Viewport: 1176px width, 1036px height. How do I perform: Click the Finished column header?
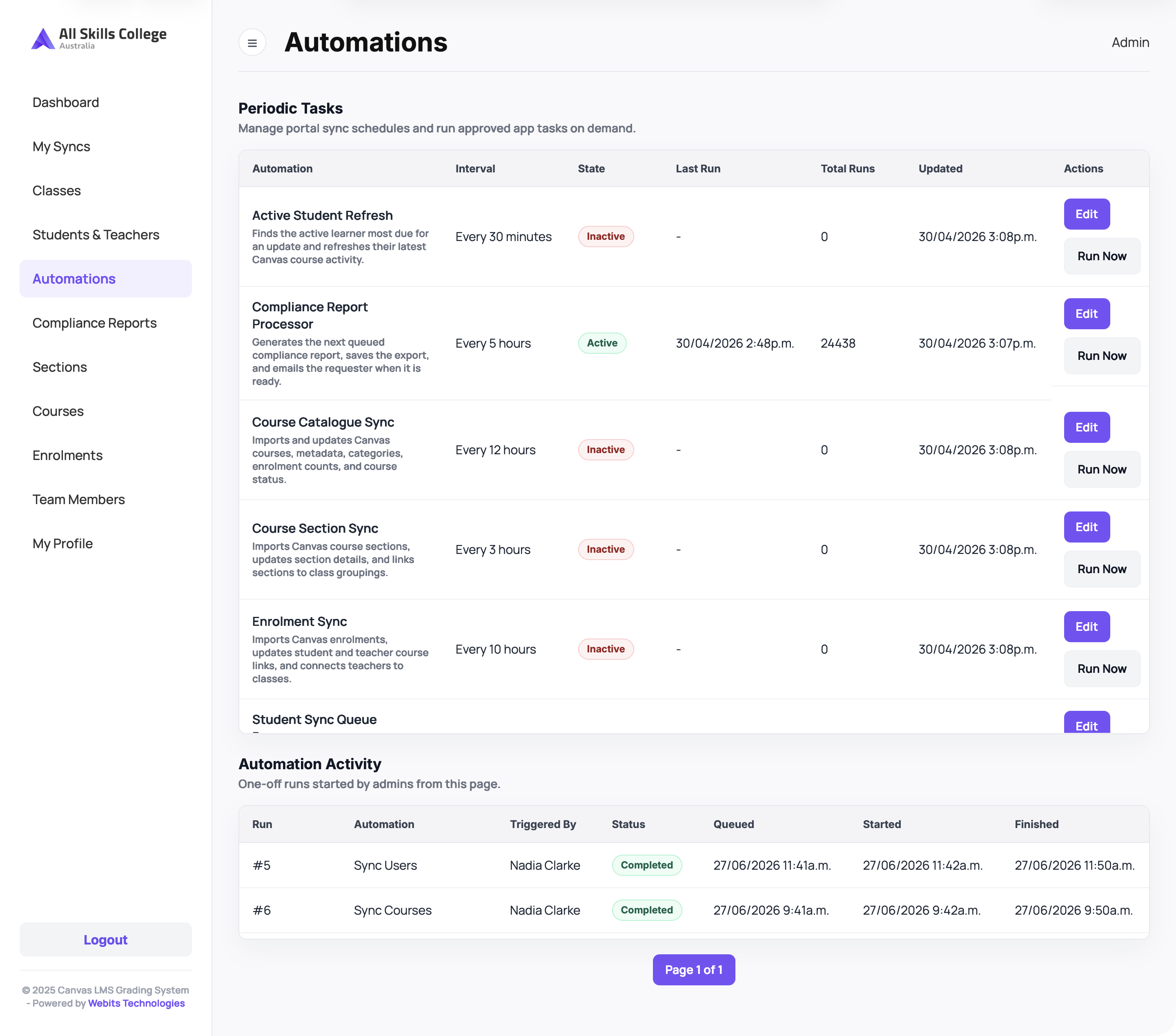tap(1036, 824)
